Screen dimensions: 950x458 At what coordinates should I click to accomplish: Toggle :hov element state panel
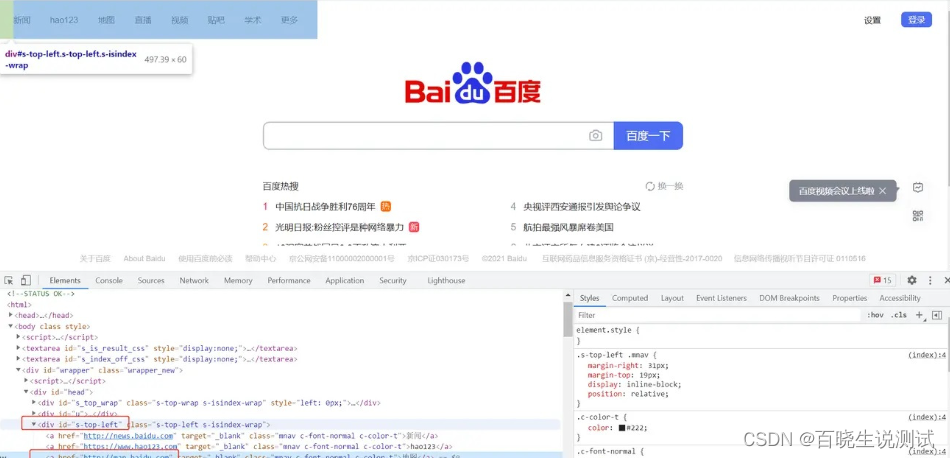coord(875,315)
